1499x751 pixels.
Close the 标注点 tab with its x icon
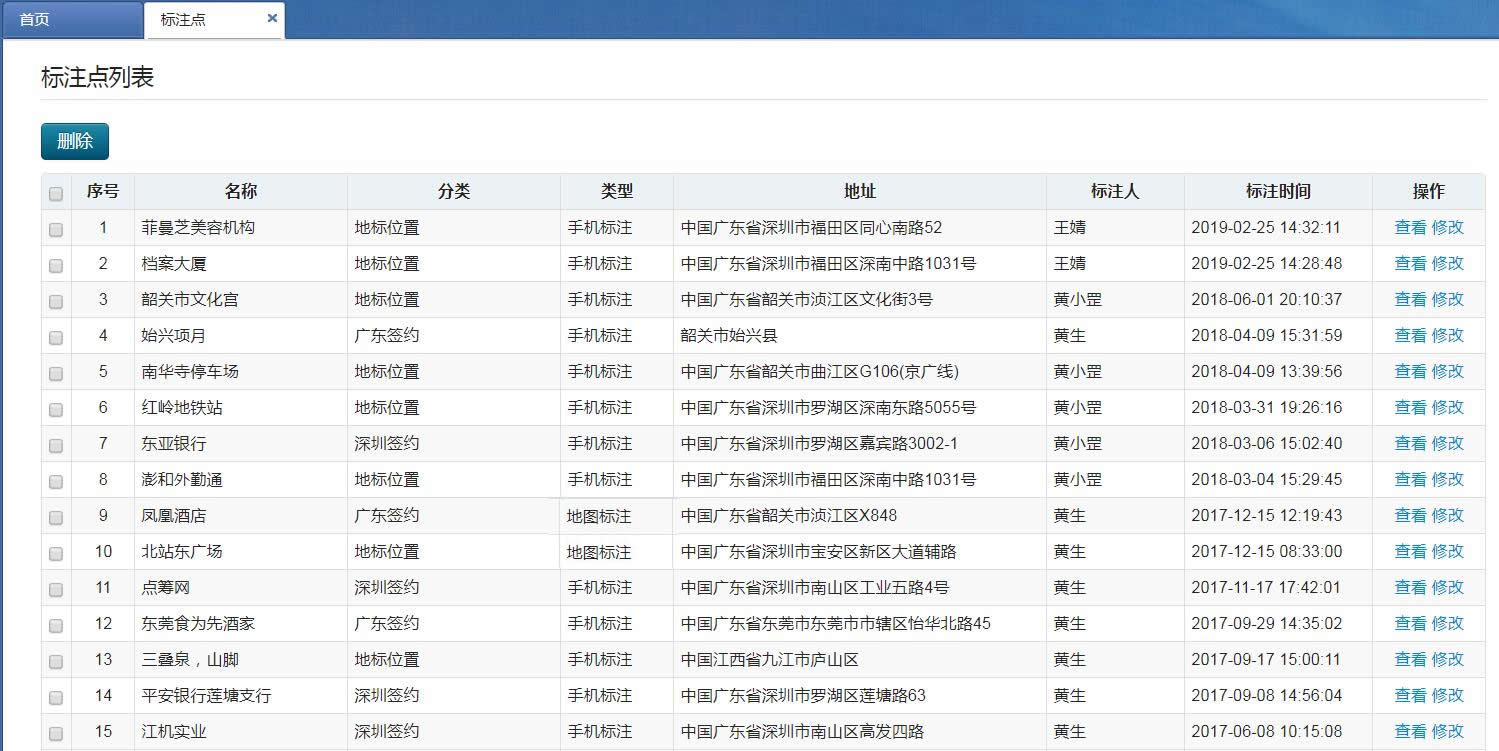tap(272, 18)
